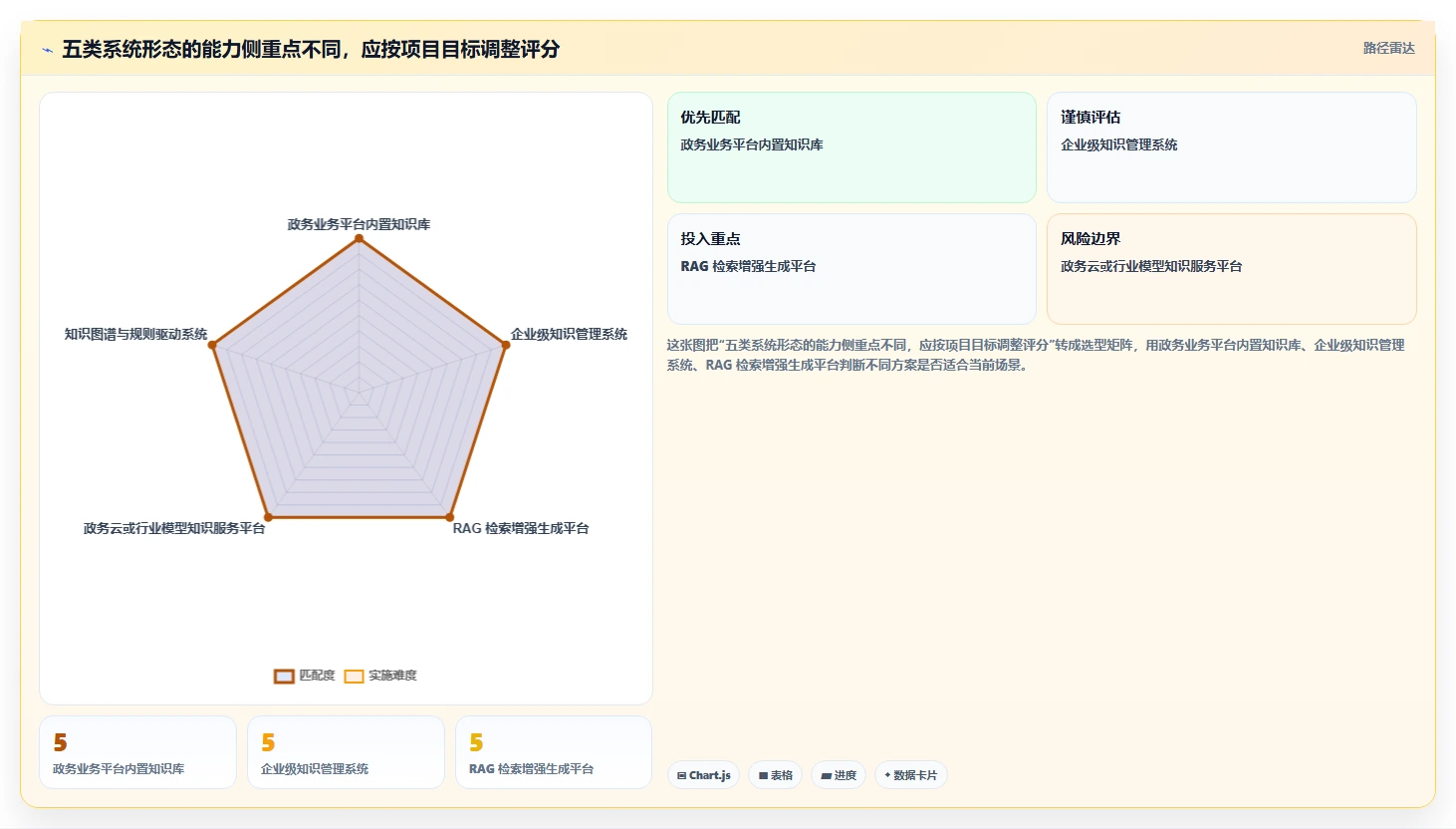The height and width of the screenshot is (829, 1456).
Task: Click the radar point for 政务云或行业模型知识服务平台
Action: click(x=268, y=517)
